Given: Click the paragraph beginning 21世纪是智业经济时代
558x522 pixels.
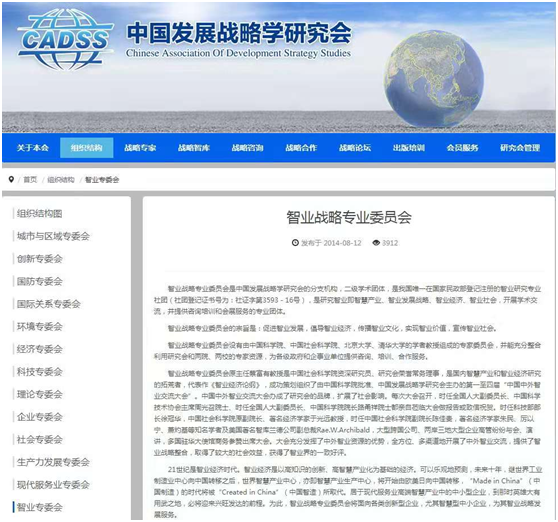Looking at the screenshot, I should (347, 492).
